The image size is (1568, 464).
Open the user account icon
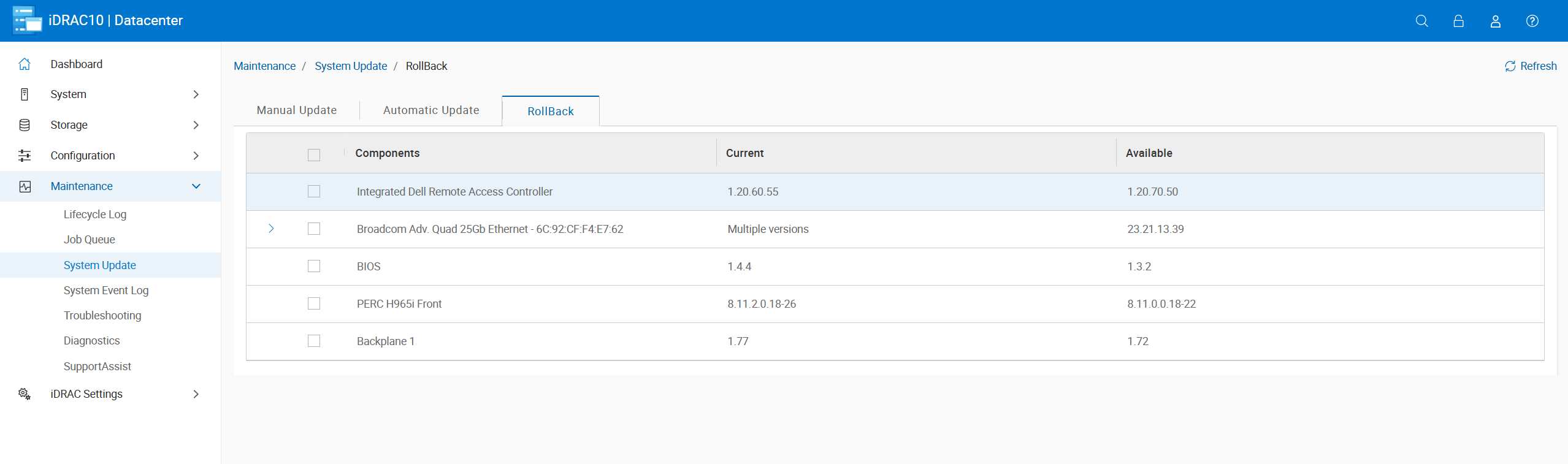[x=1495, y=21]
